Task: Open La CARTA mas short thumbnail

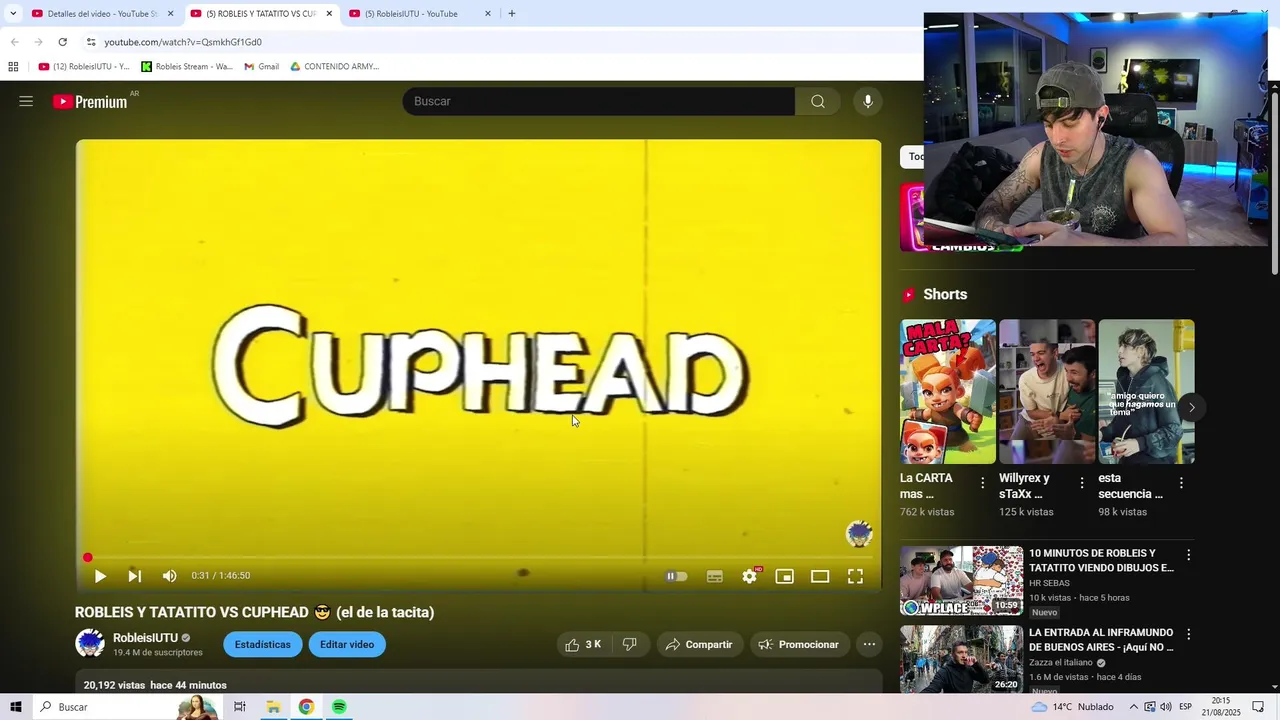Action: [x=948, y=391]
